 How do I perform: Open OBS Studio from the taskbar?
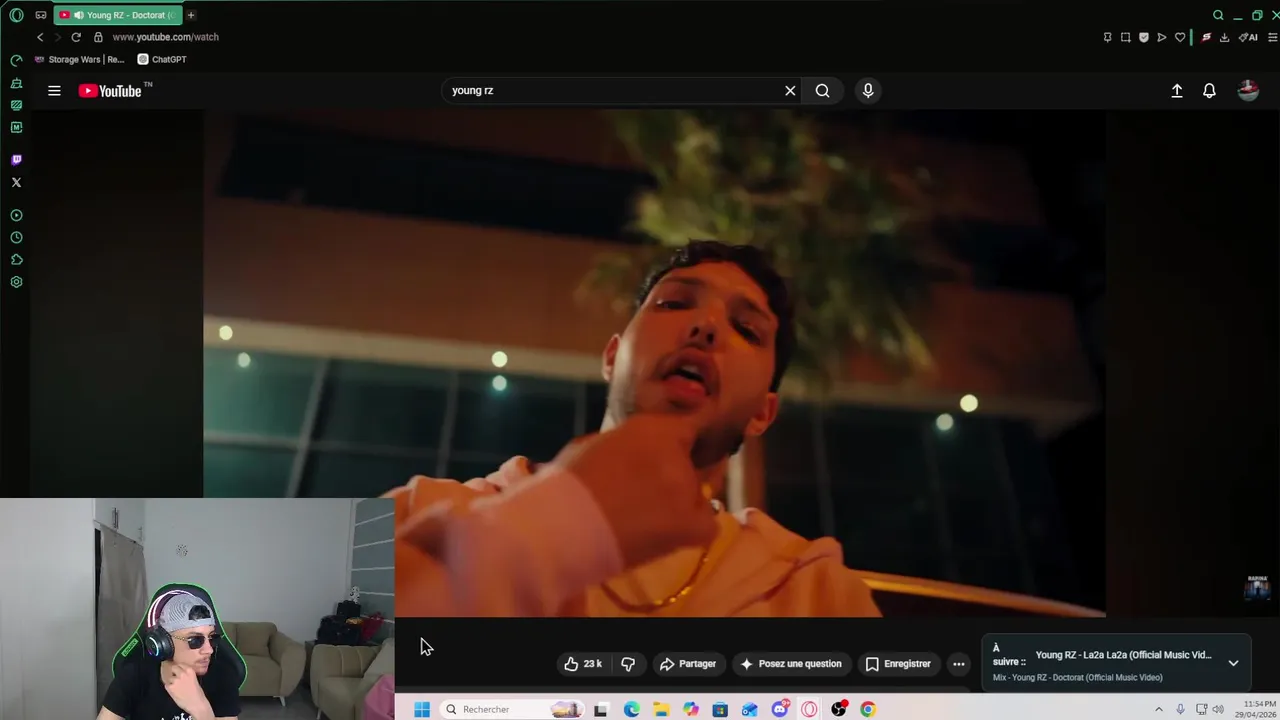[838, 709]
